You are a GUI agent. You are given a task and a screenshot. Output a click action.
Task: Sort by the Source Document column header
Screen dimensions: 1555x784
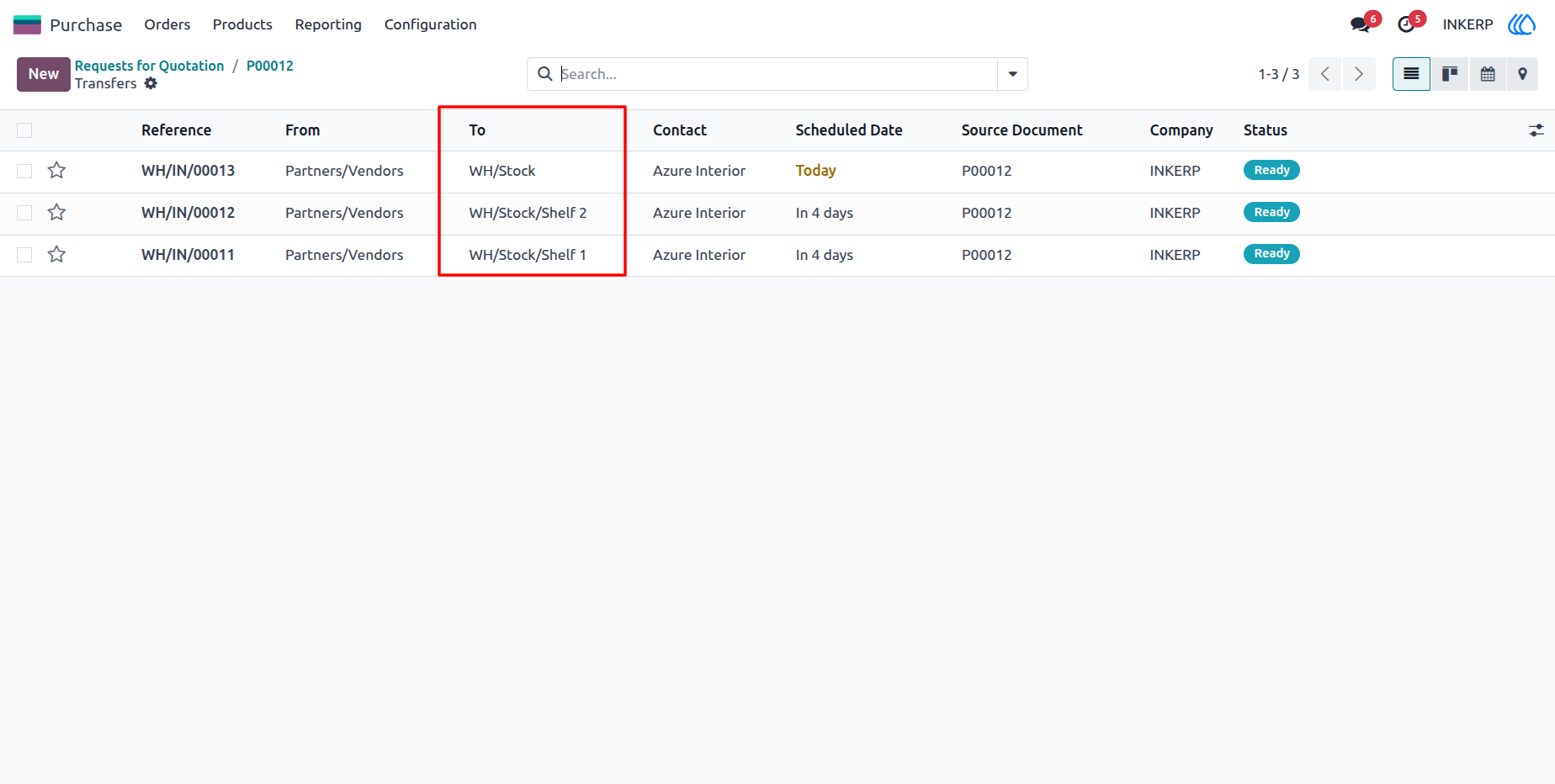pyautogui.click(x=1022, y=130)
